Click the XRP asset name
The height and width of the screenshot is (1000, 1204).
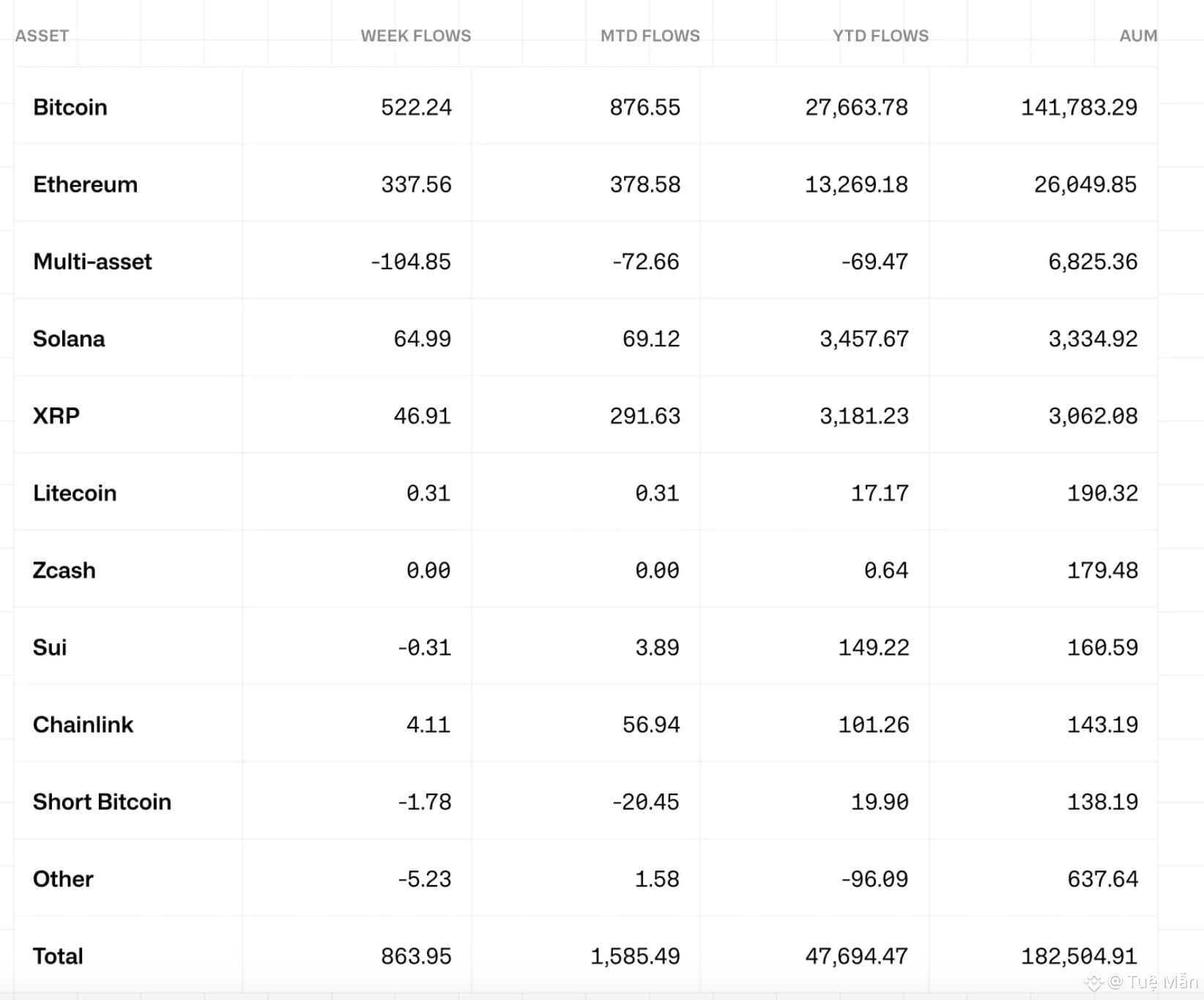(56, 416)
